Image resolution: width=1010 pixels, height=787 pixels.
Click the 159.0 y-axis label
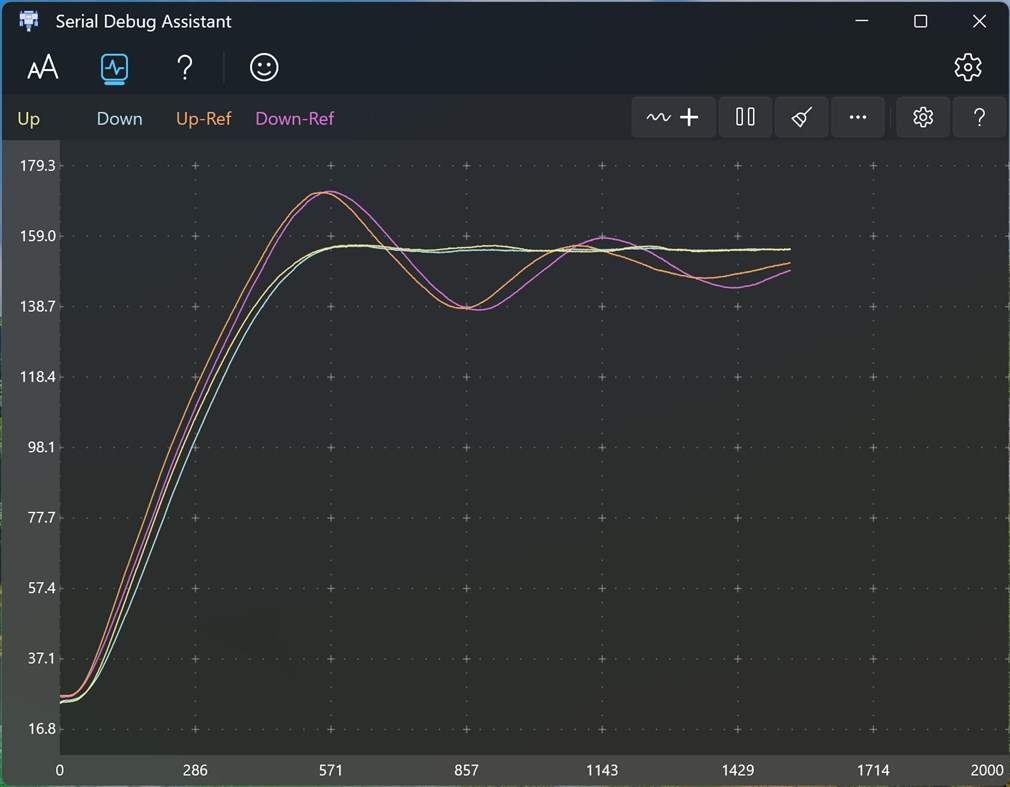click(37, 236)
